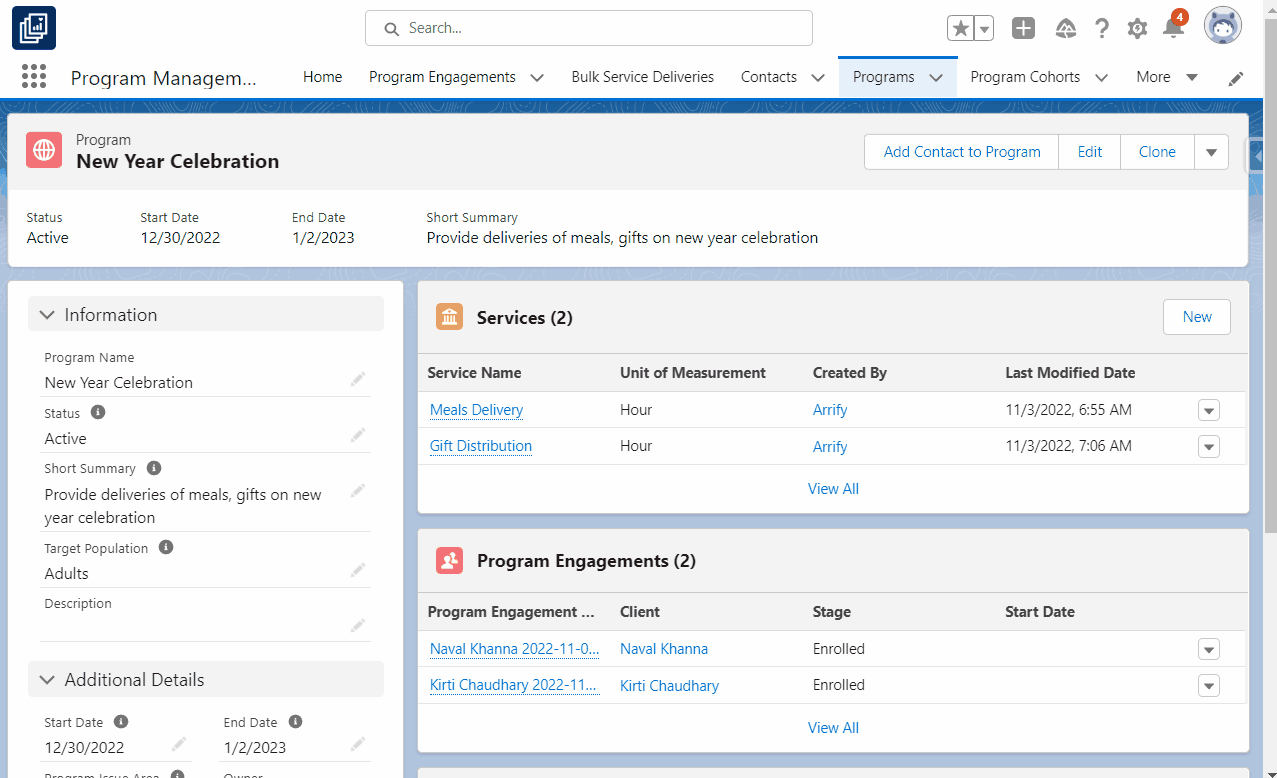
Task: Click Add Contact to Program
Action: (960, 151)
